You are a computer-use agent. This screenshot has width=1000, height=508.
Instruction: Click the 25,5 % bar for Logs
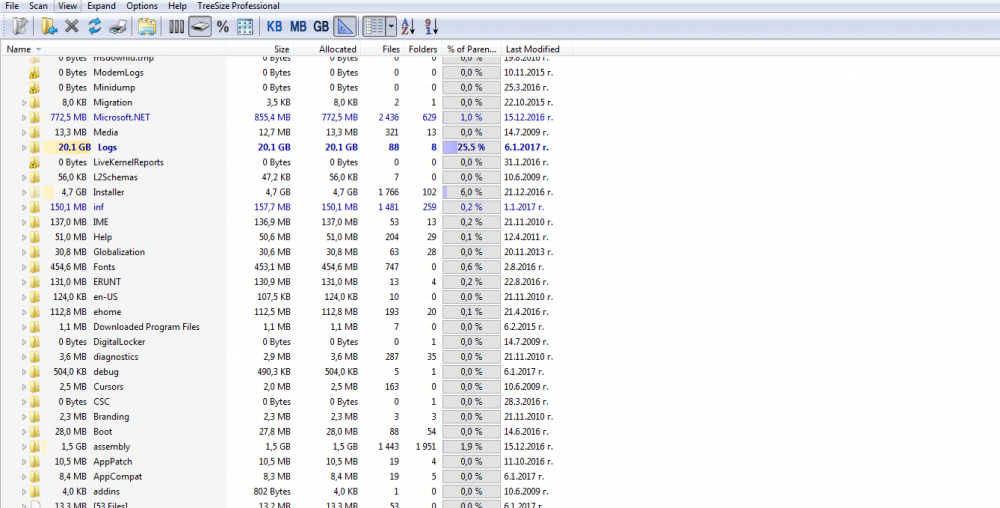[x=471, y=147]
